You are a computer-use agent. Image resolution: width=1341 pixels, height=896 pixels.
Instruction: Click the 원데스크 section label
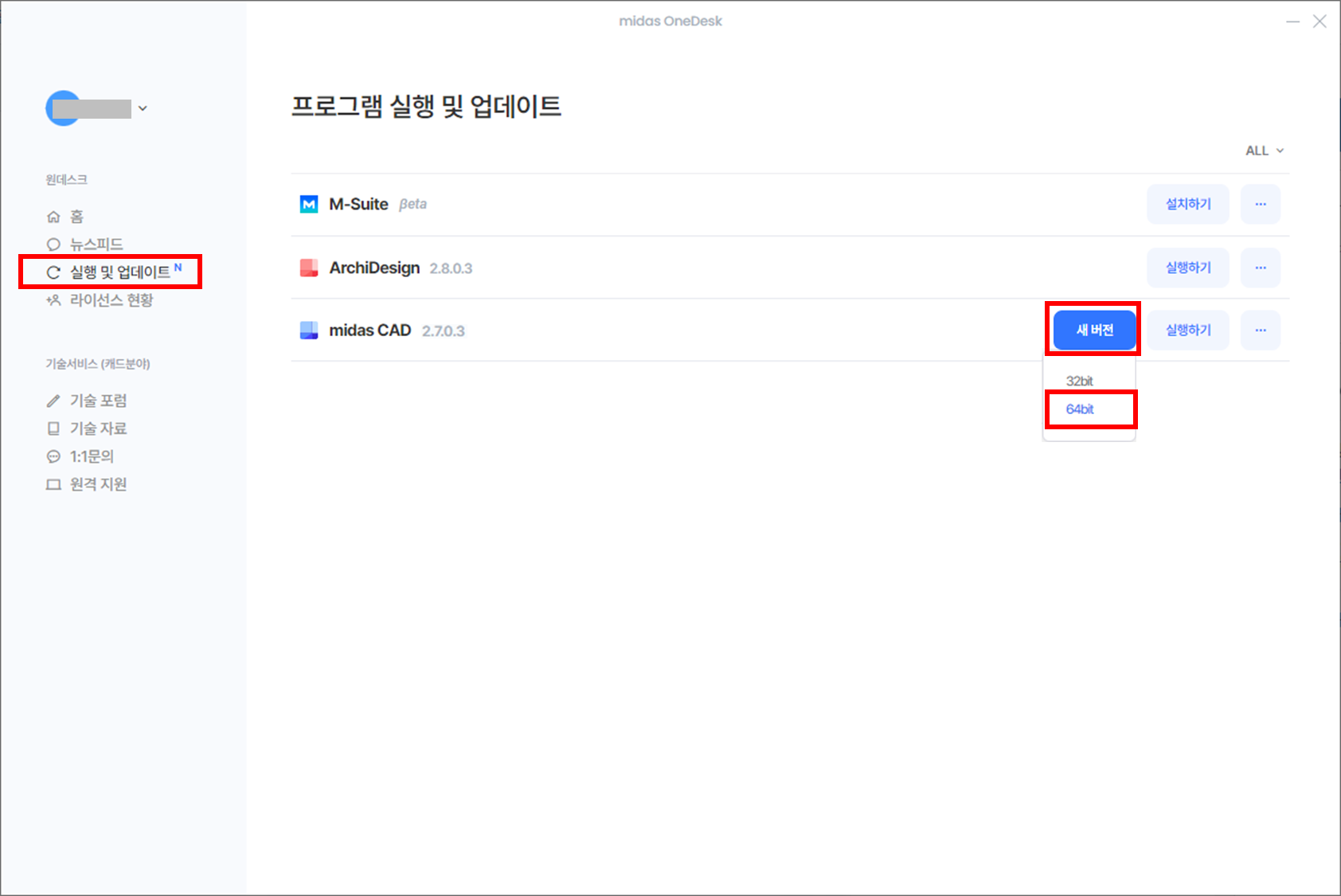[x=66, y=180]
